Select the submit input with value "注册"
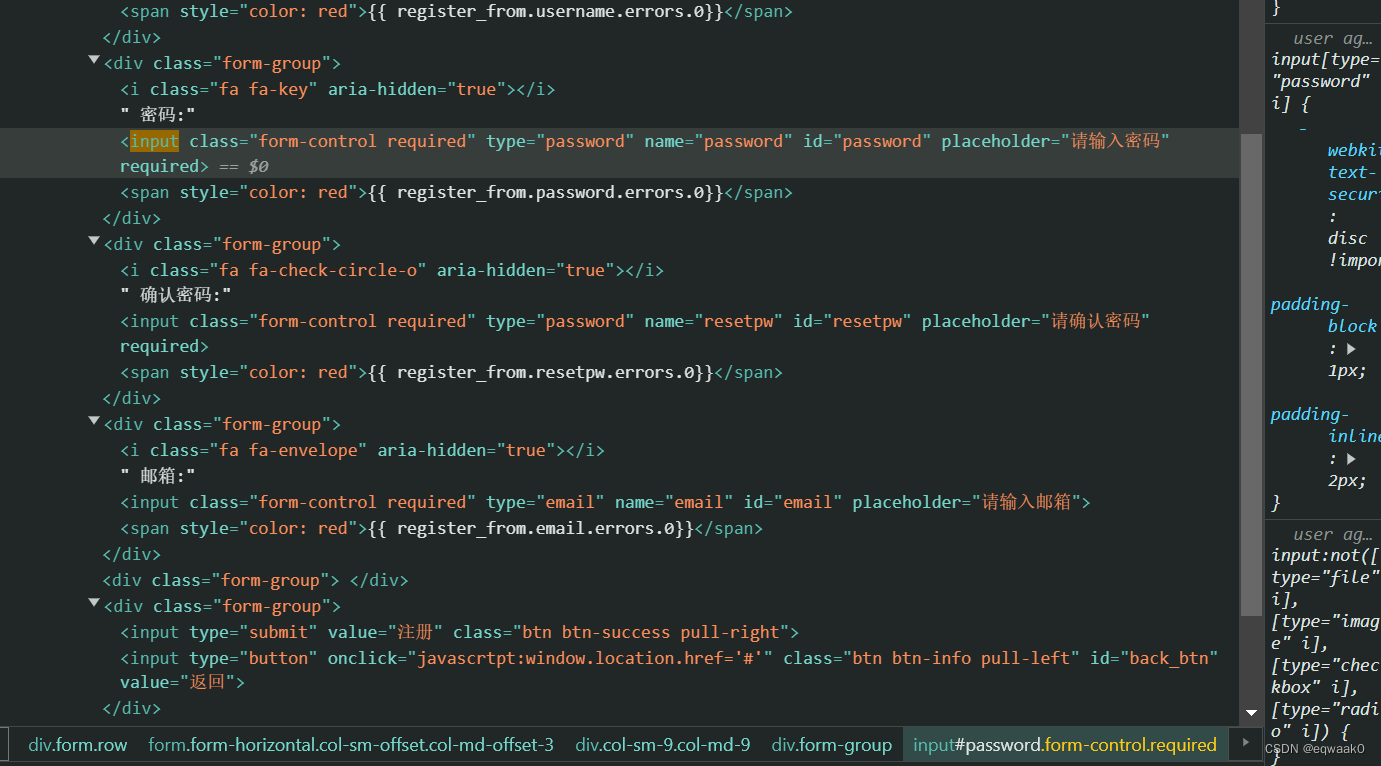Viewport: 1381px width, 766px height. click(x=460, y=632)
